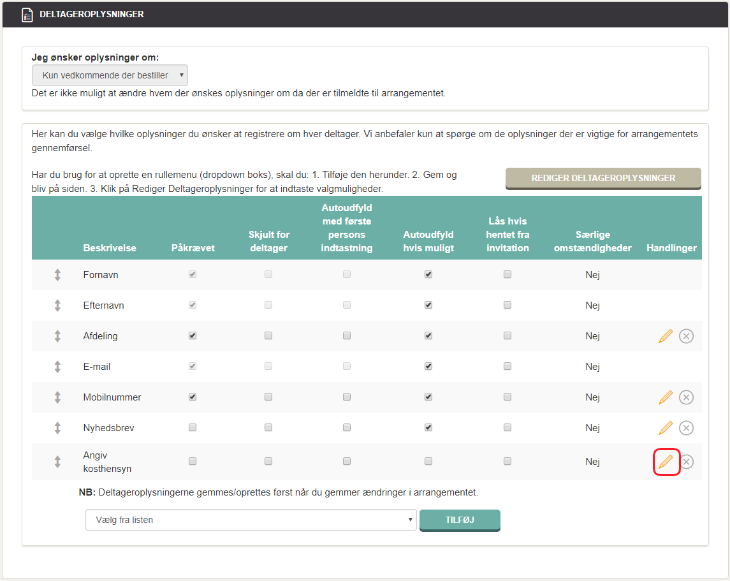Delete the Afdeling field with X icon

point(686,336)
